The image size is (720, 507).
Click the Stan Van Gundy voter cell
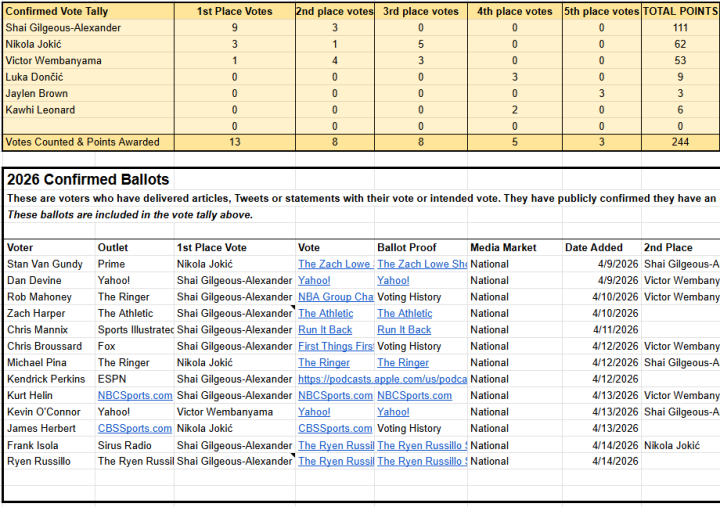pos(47,264)
